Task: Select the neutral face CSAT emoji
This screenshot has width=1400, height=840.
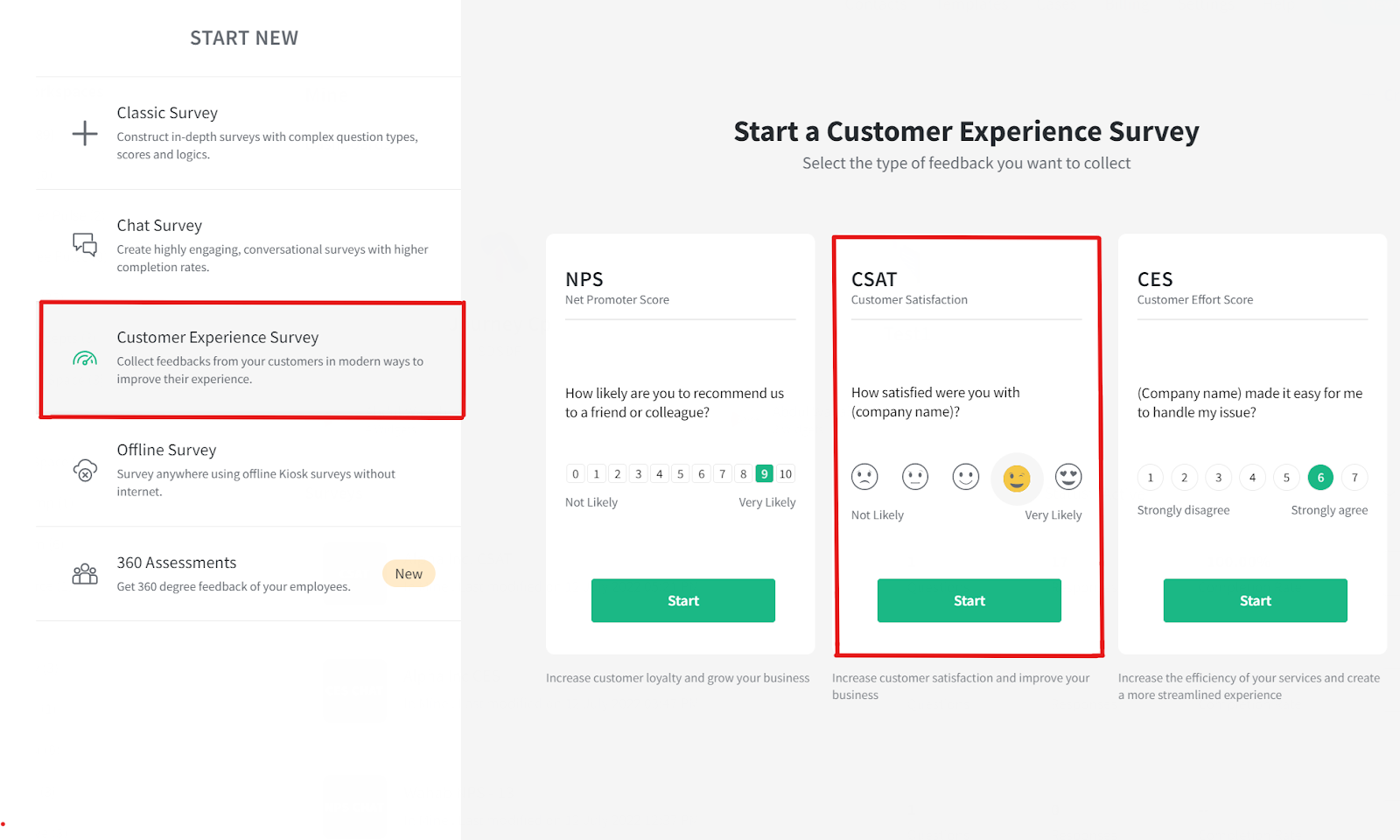Action: 915,477
